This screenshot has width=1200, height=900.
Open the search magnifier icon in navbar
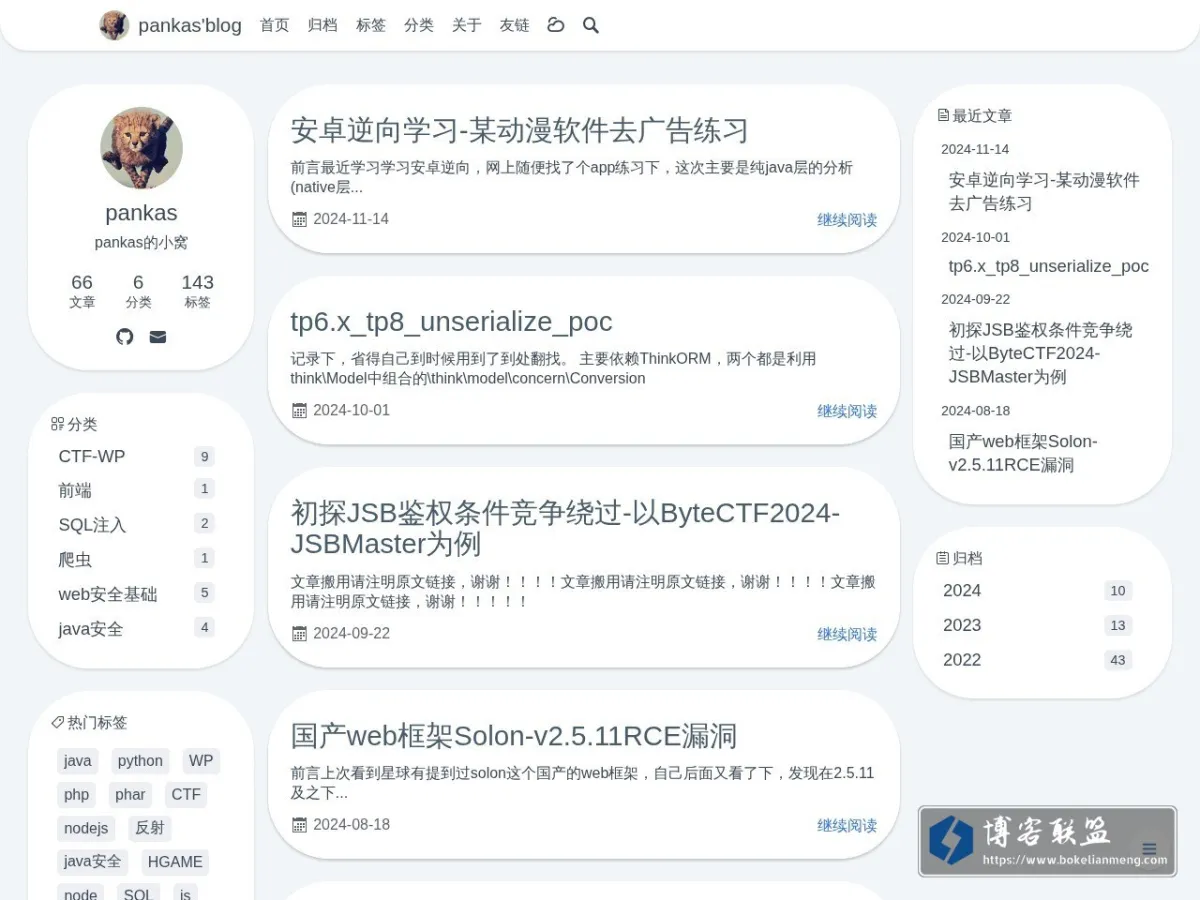(x=591, y=25)
